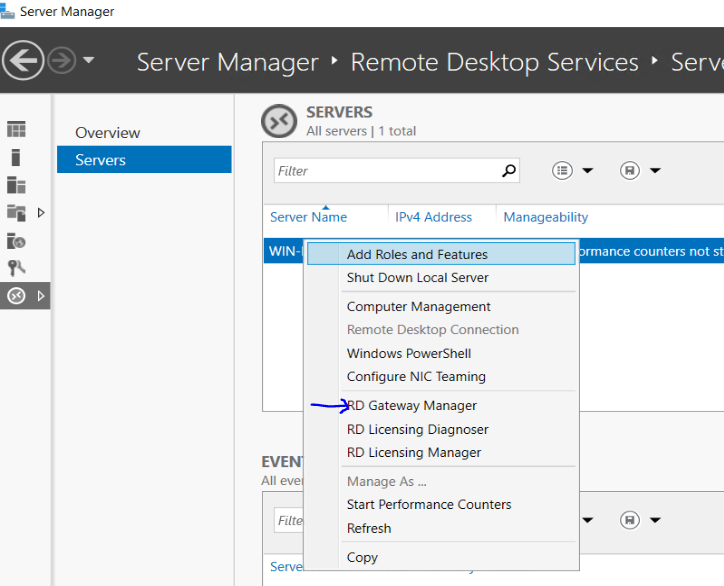This screenshot has height=586, width=724.
Task: Choose Shut Down Local Server
Action: [441, 278]
